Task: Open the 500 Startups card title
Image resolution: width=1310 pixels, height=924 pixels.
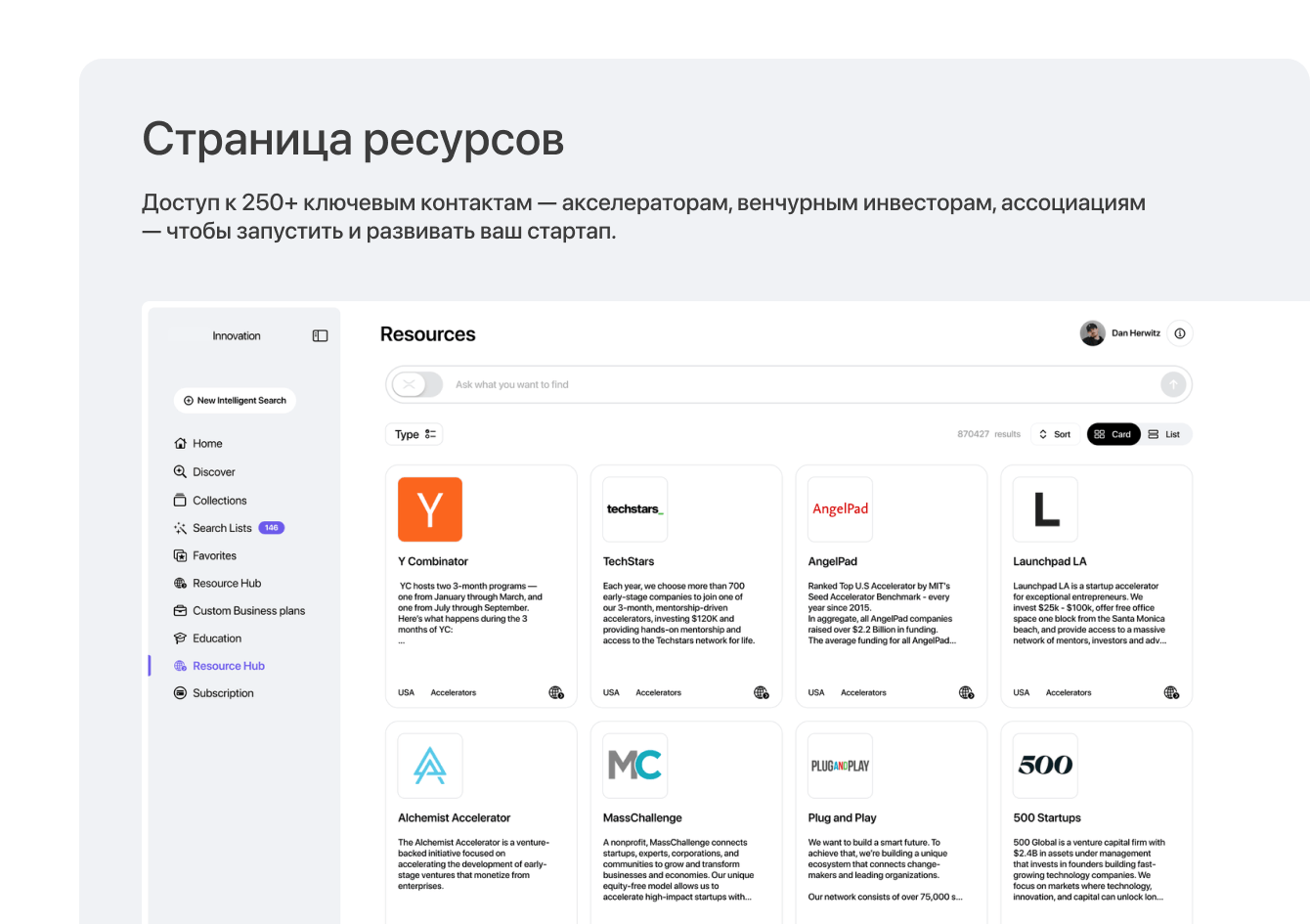Action: tap(1047, 817)
